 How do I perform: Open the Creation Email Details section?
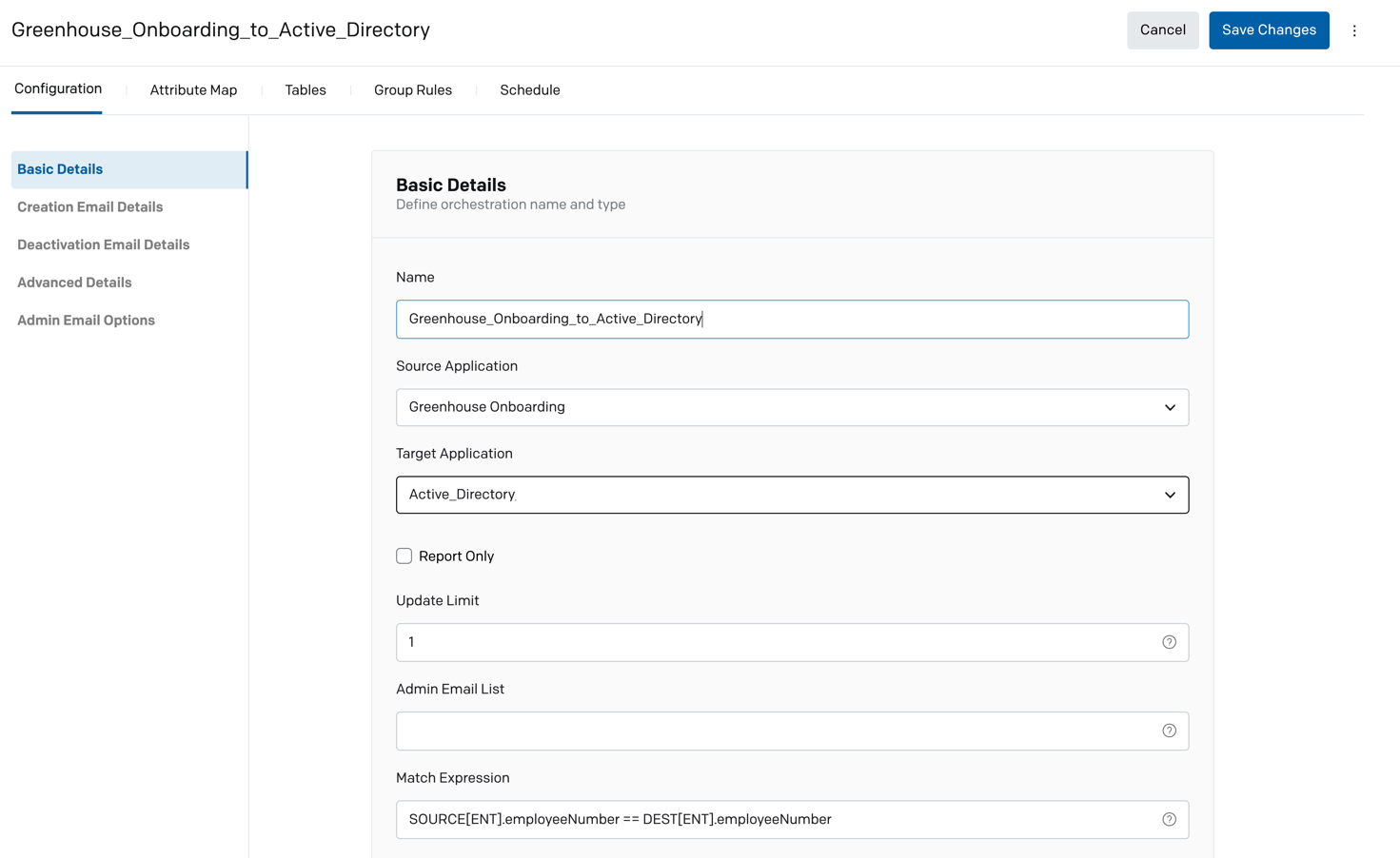(x=90, y=207)
